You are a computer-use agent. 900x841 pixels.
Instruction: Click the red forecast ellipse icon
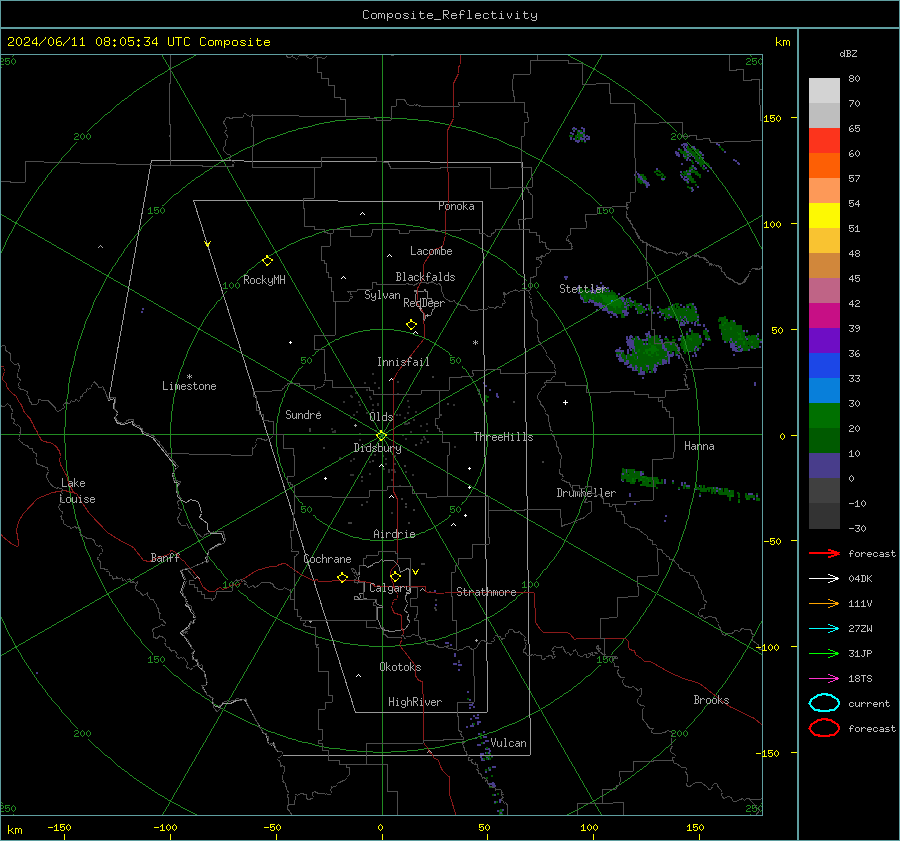[824, 728]
